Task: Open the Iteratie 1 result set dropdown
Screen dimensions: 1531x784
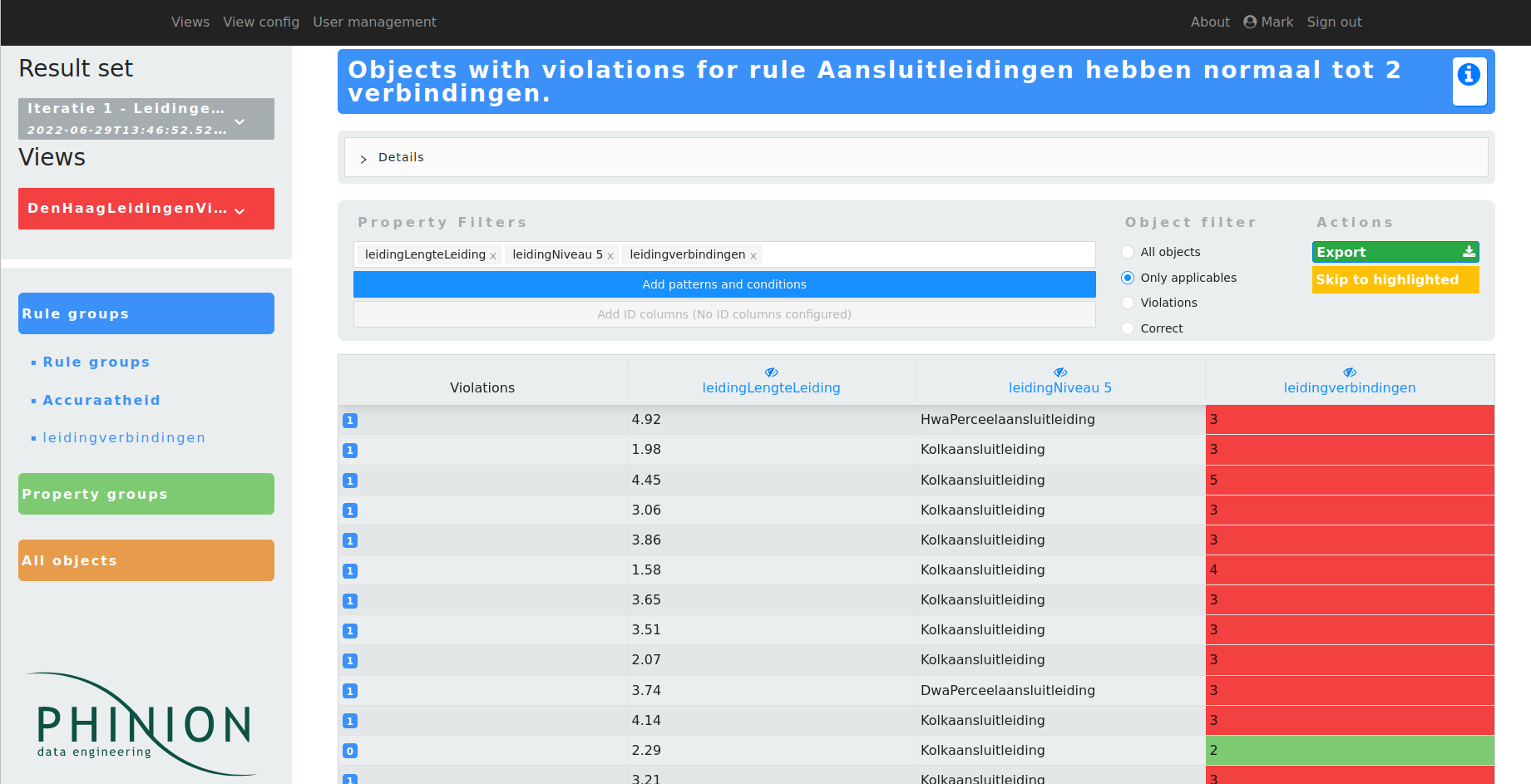Action: (146, 119)
